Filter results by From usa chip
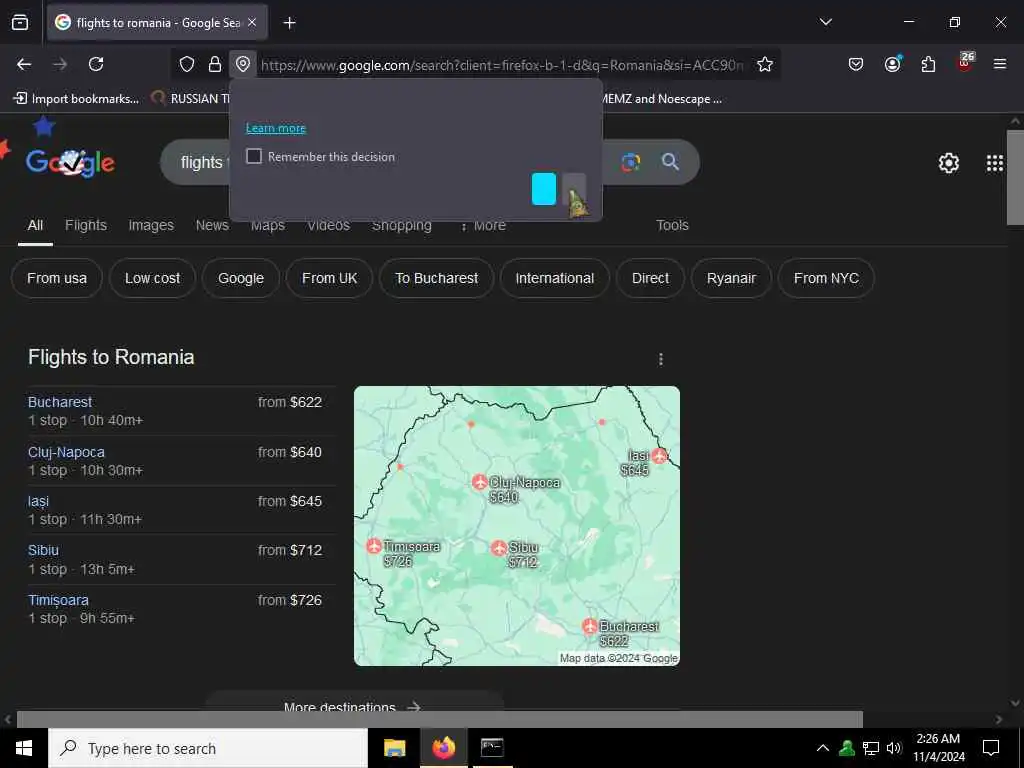Image resolution: width=1024 pixels, height=768 pixels. (57, 278)
